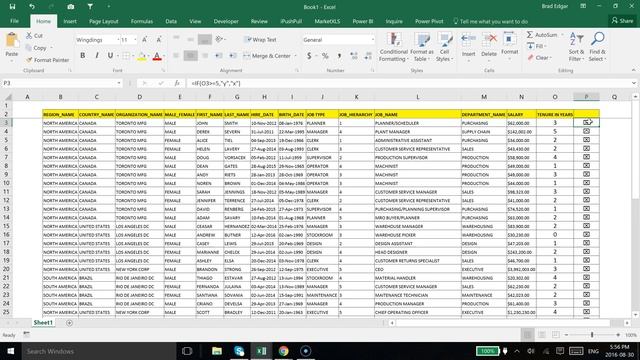Click Insert Function fx button
Screen dimensions: 640x360
point(177,83)
